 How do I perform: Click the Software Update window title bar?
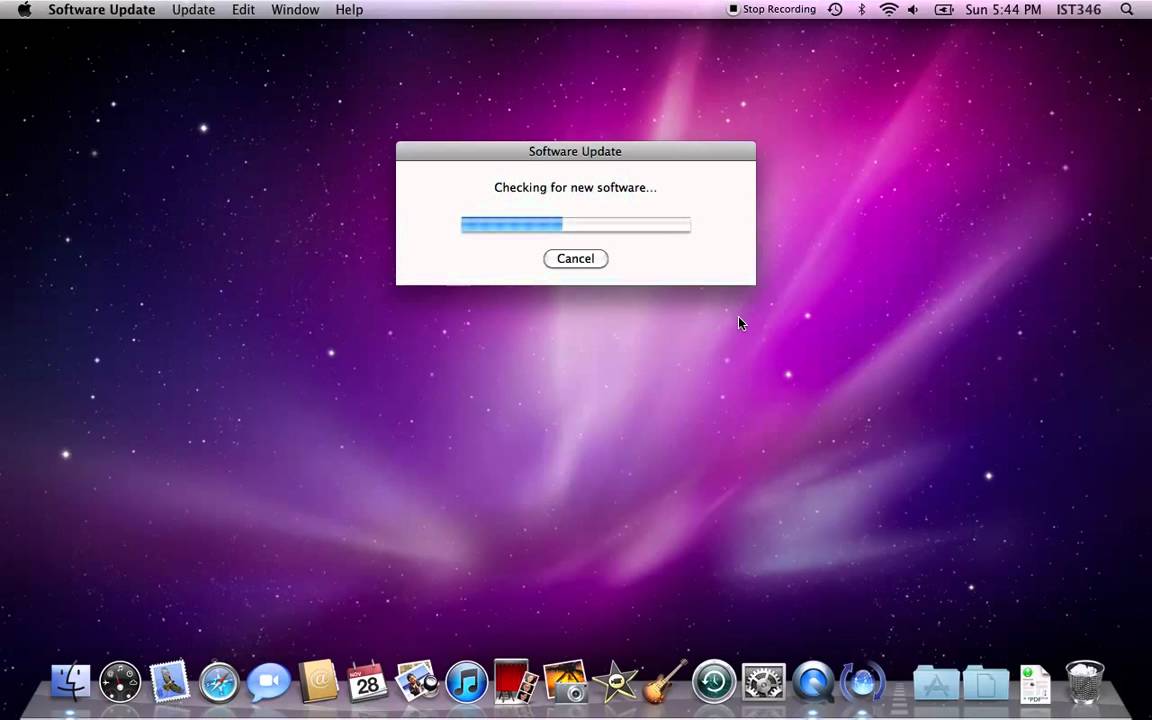coord(575,151)
